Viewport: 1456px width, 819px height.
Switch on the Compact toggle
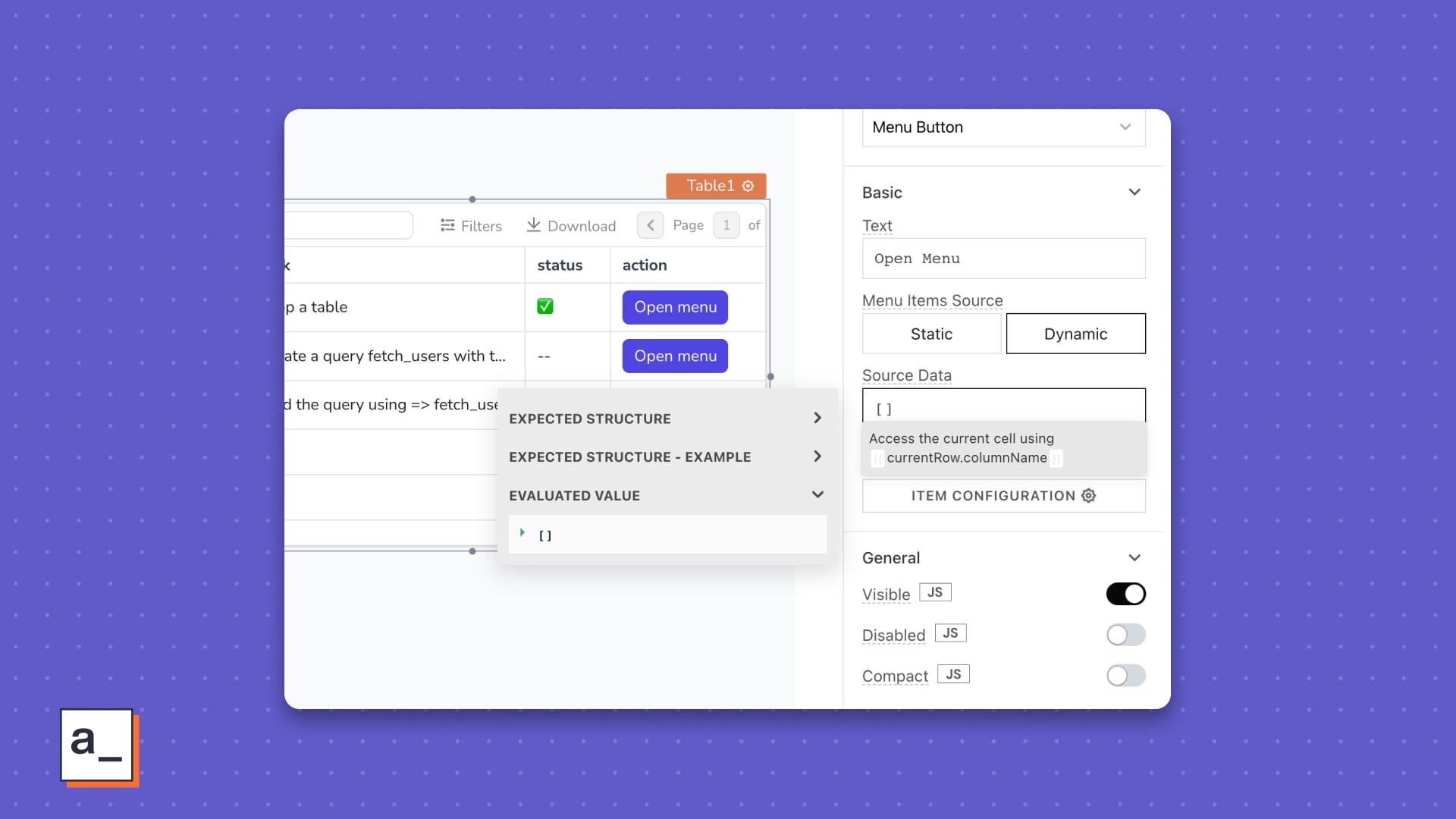1125,676
